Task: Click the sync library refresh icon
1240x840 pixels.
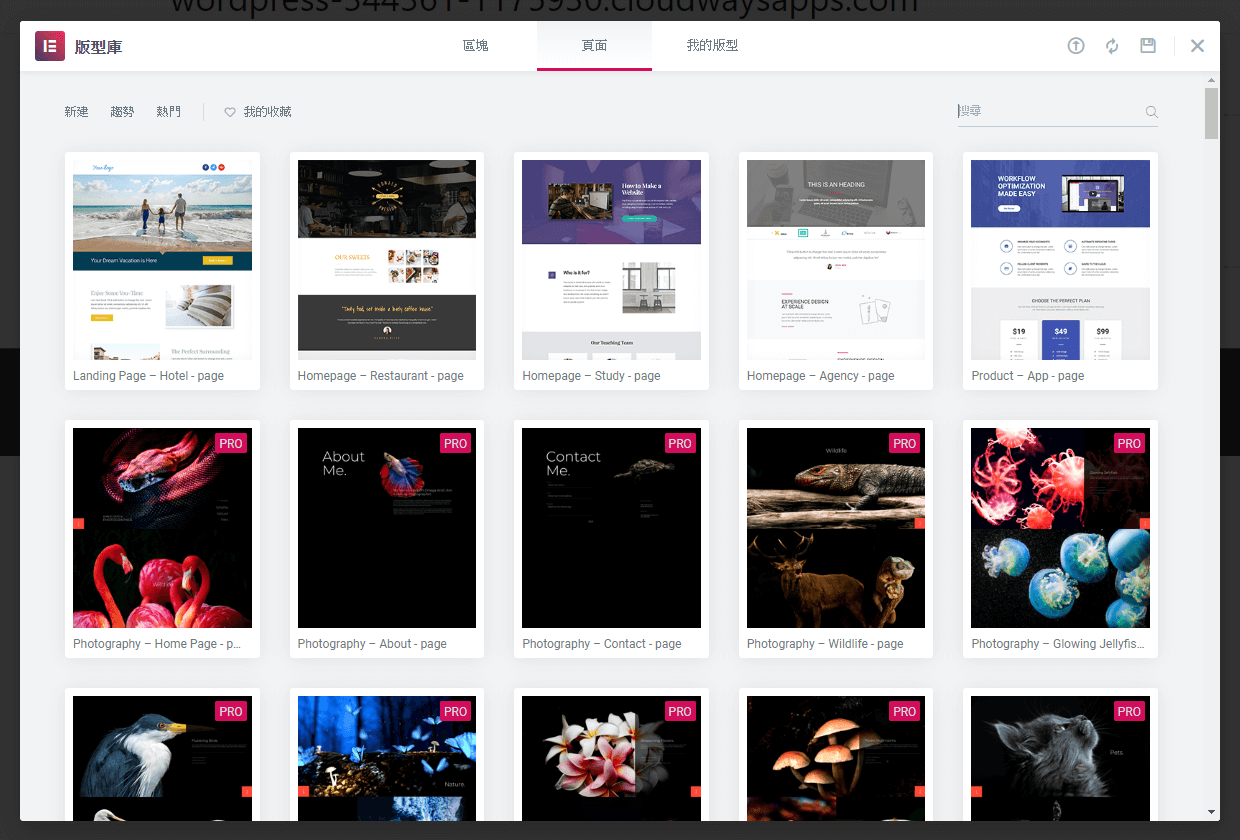Action: click(1112, 46)
